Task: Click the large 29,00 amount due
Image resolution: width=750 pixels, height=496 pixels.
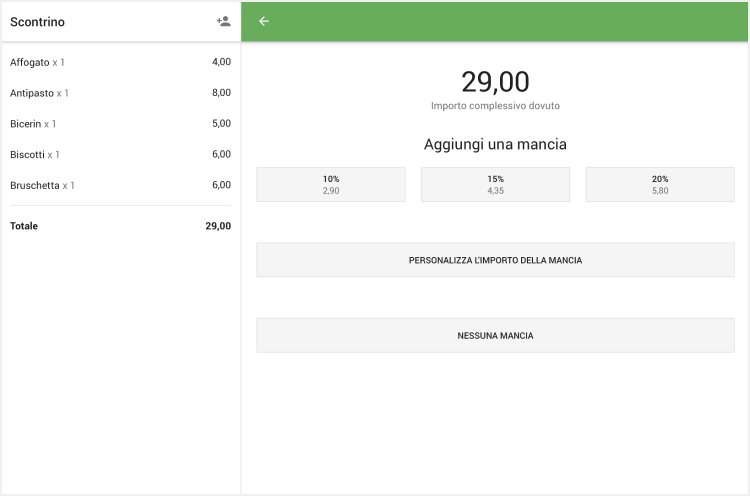Action: click(x=495, y=81)
